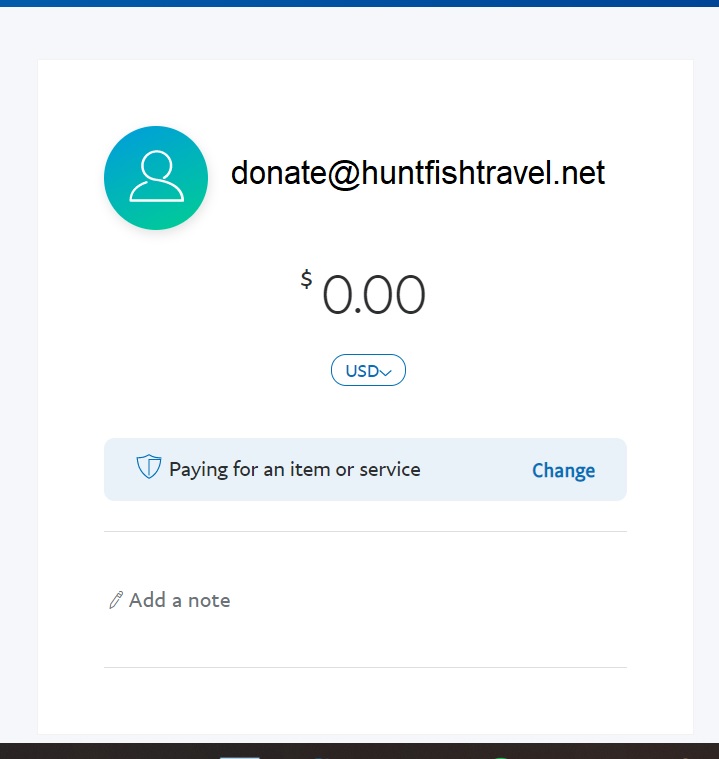Screen dimensions: 719x759
Task: Click the divider line above Add a note
Action: coord(365,531)
